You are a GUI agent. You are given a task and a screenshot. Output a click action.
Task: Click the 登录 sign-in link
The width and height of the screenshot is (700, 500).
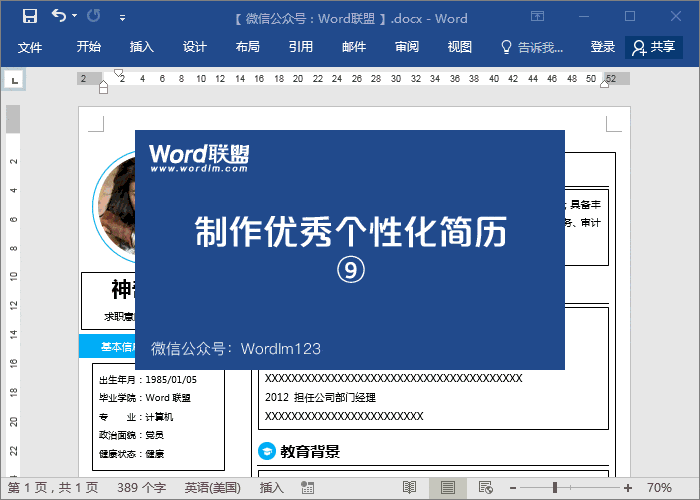603,46
